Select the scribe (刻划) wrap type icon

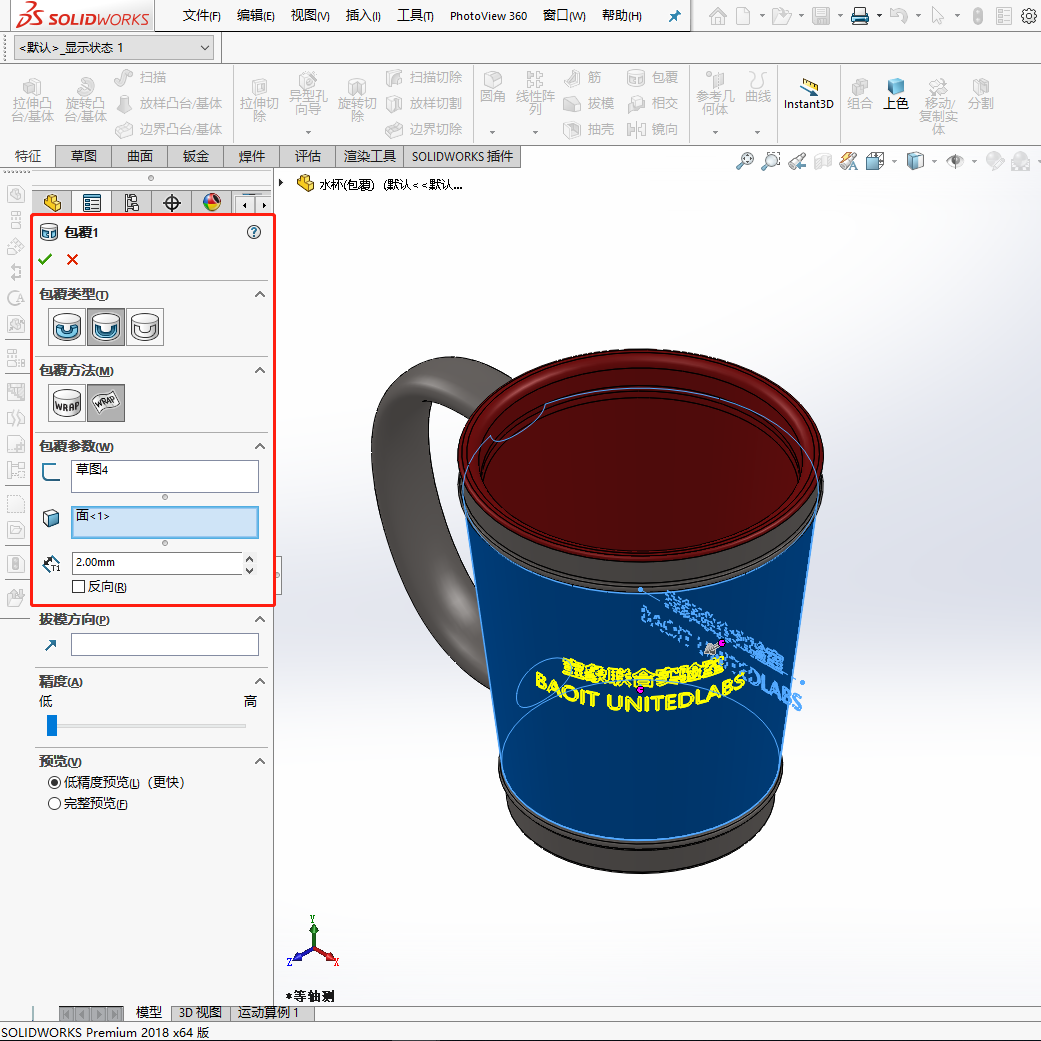pos(145,327)
